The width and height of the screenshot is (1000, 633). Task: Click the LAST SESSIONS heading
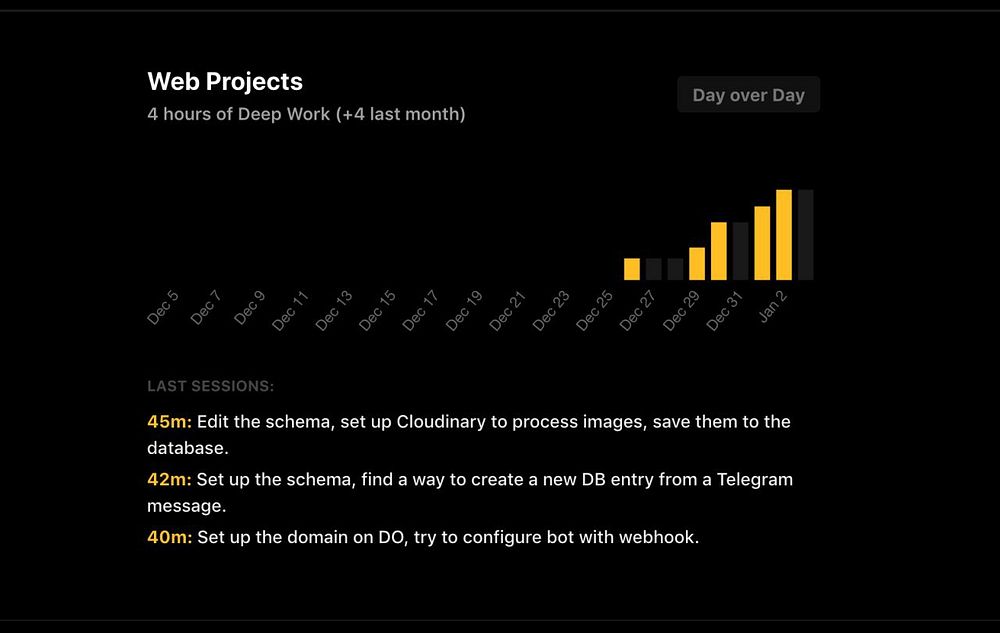(x=210, y=386)
